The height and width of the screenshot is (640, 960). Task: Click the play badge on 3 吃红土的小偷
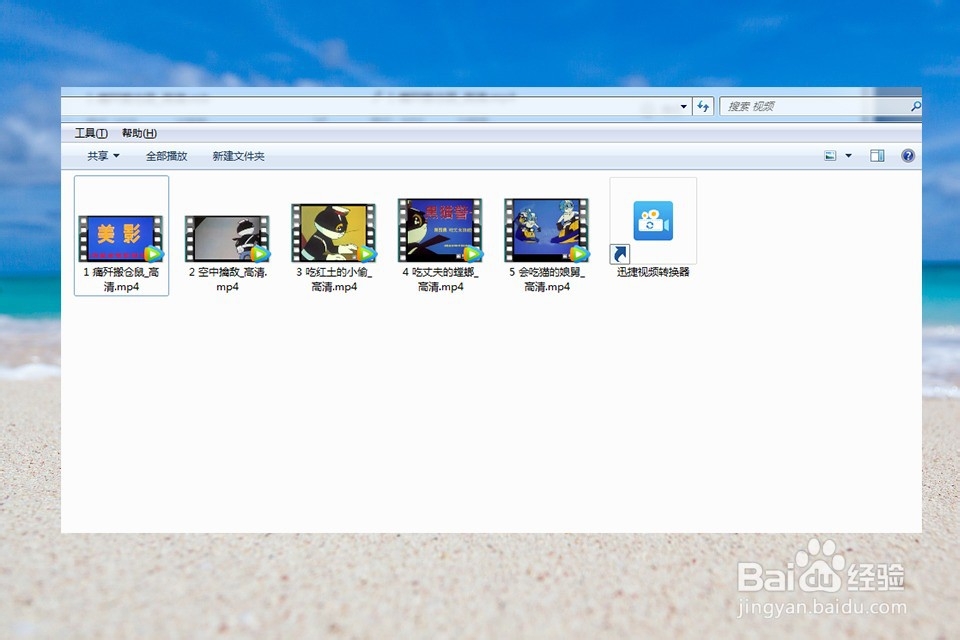point(367,253)
